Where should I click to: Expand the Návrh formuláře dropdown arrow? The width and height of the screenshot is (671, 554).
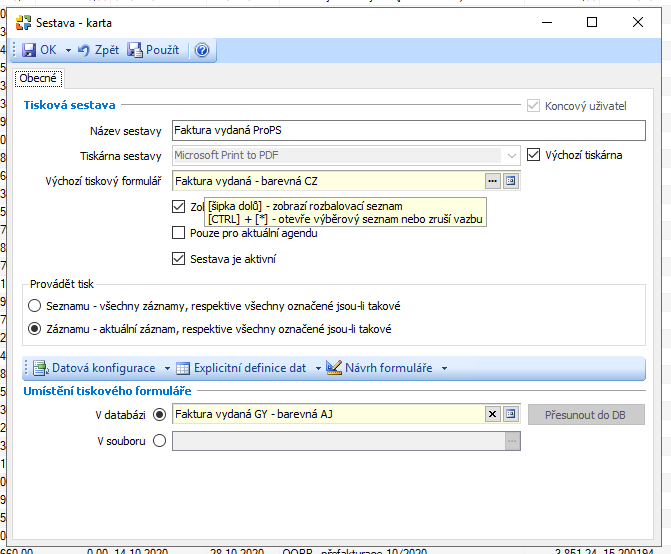pos(444,368)
